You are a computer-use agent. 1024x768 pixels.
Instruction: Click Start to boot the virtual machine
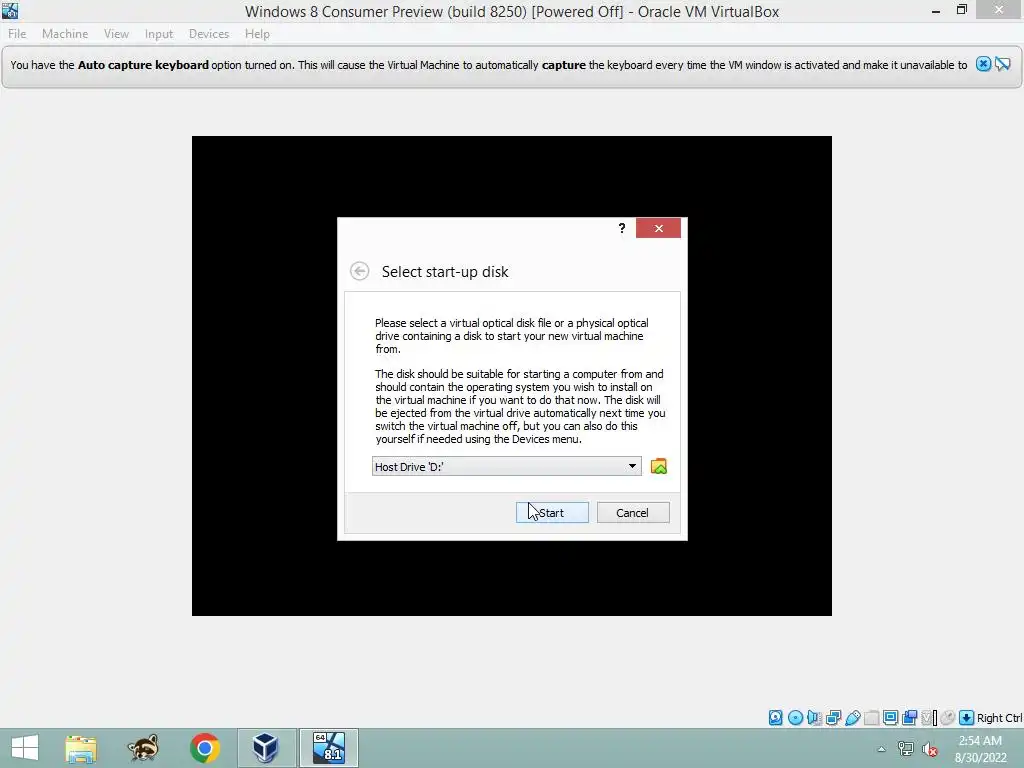(552, 513)
